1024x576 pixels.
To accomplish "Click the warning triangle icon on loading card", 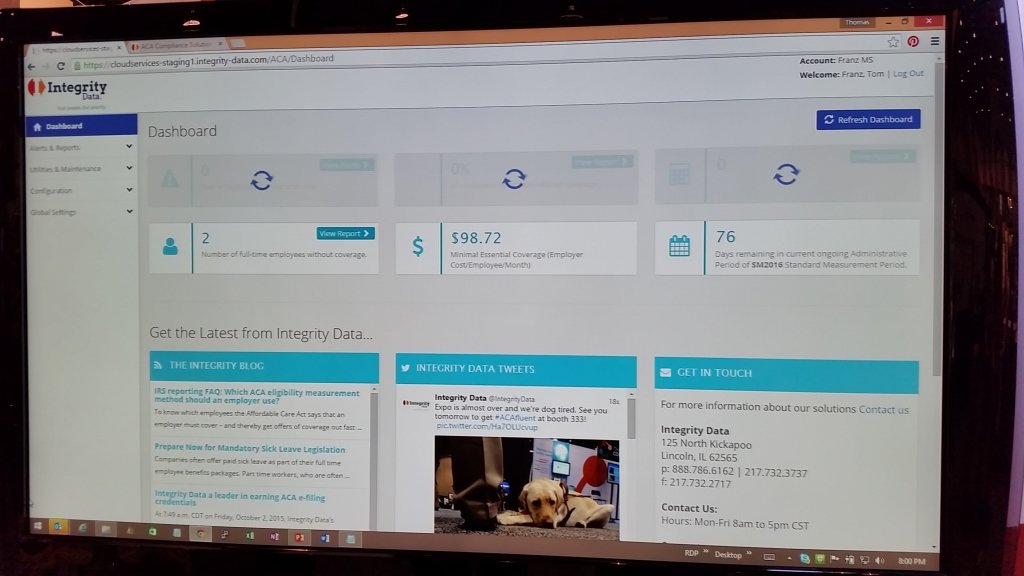I will click(x=170, y=178).
